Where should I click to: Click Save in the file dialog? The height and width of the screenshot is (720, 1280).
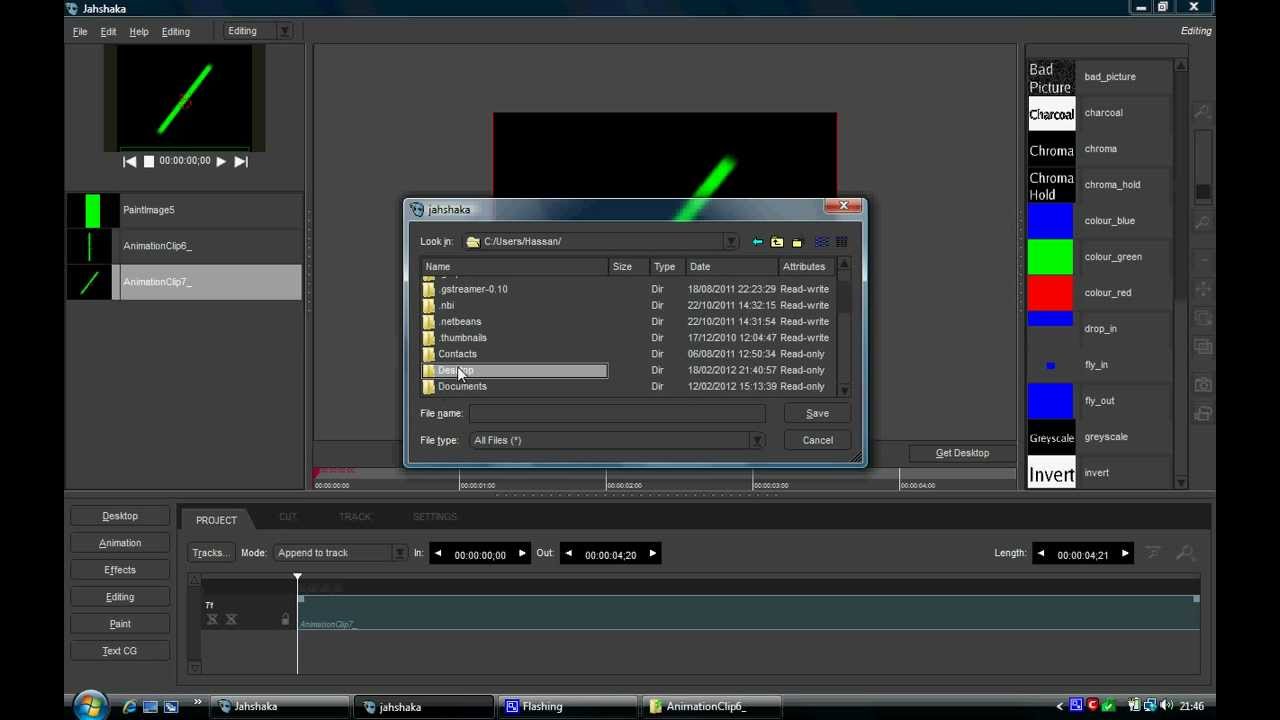point(817,413)
